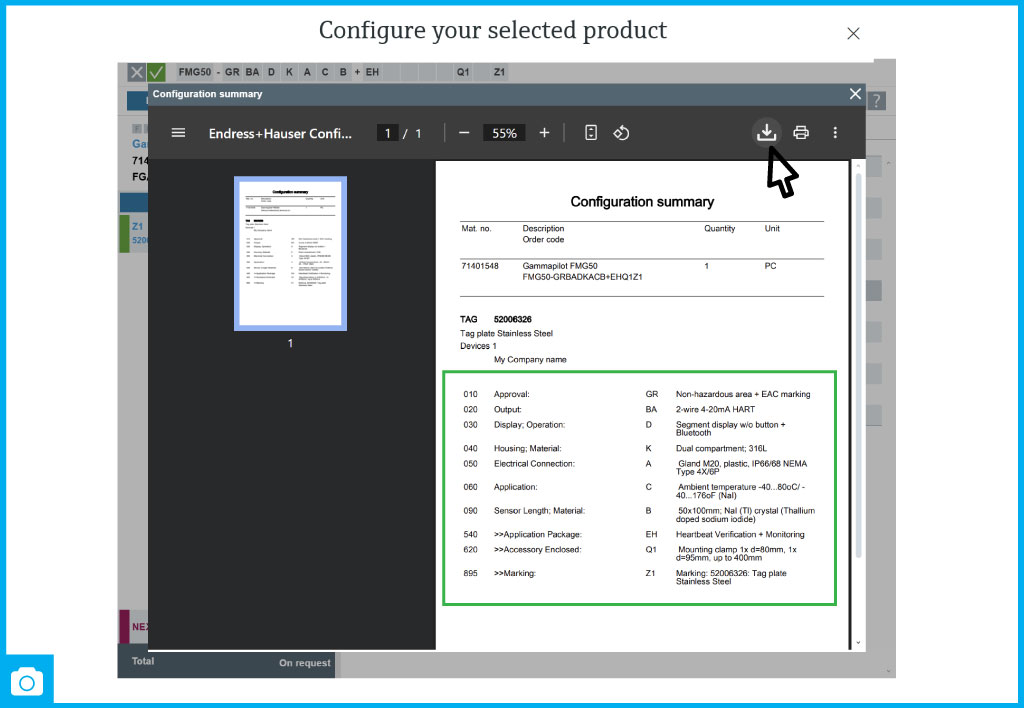Click the PDF scrollbar down arrow

click(x=857, y=643)
